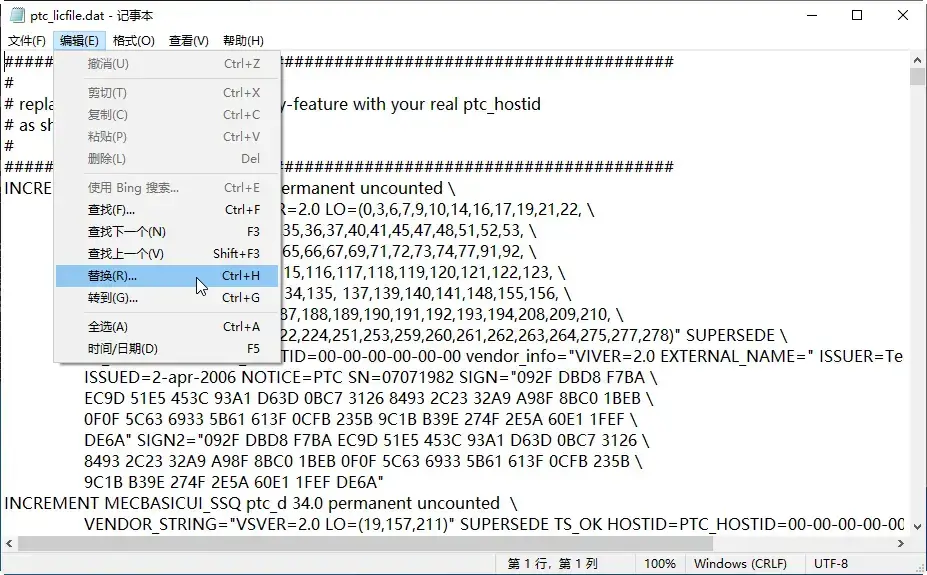
Task: Click the 使用 Bing 搜索... menu entry
Action: pos(167,188)
